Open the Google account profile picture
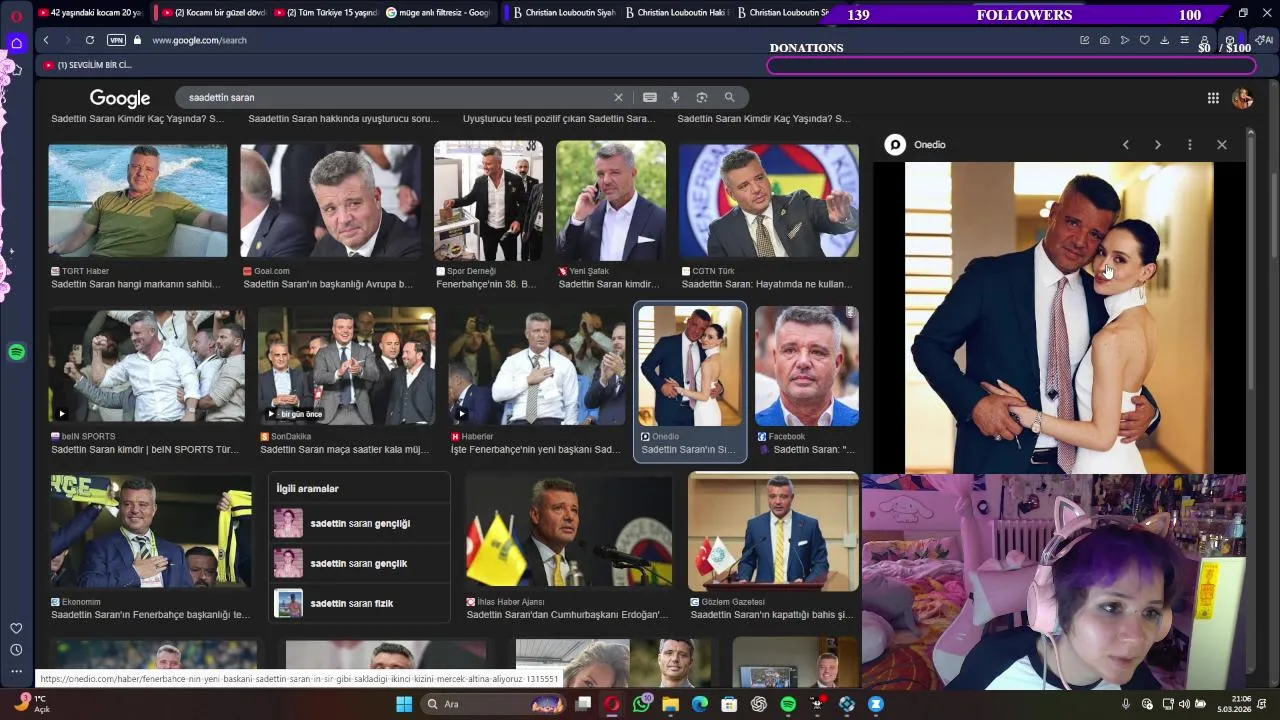 tap(1243, 98)
